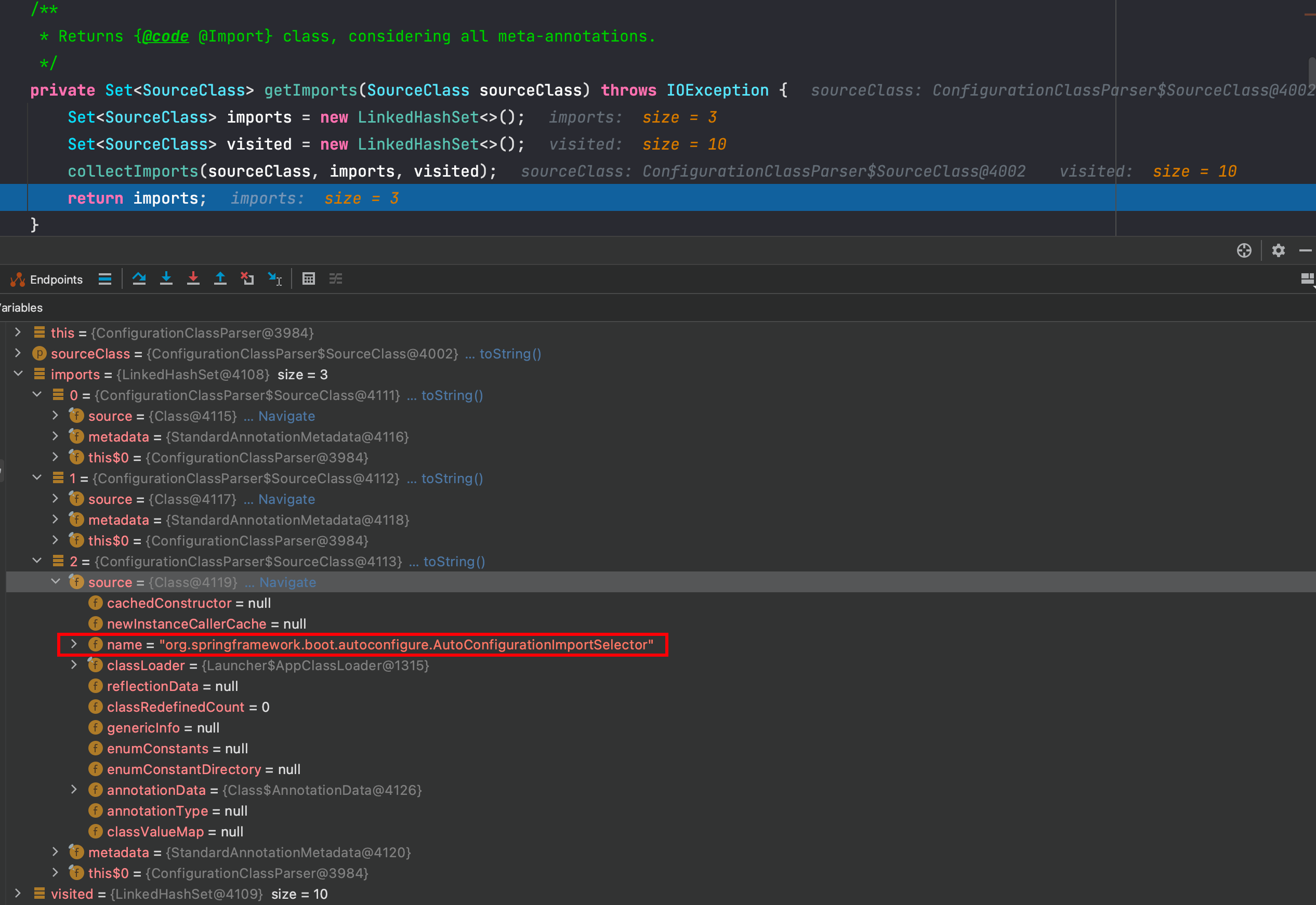This screenshot has width=1316, height=905.
Task: Click Navigate link for Class@4117
Action: (286, 499)
